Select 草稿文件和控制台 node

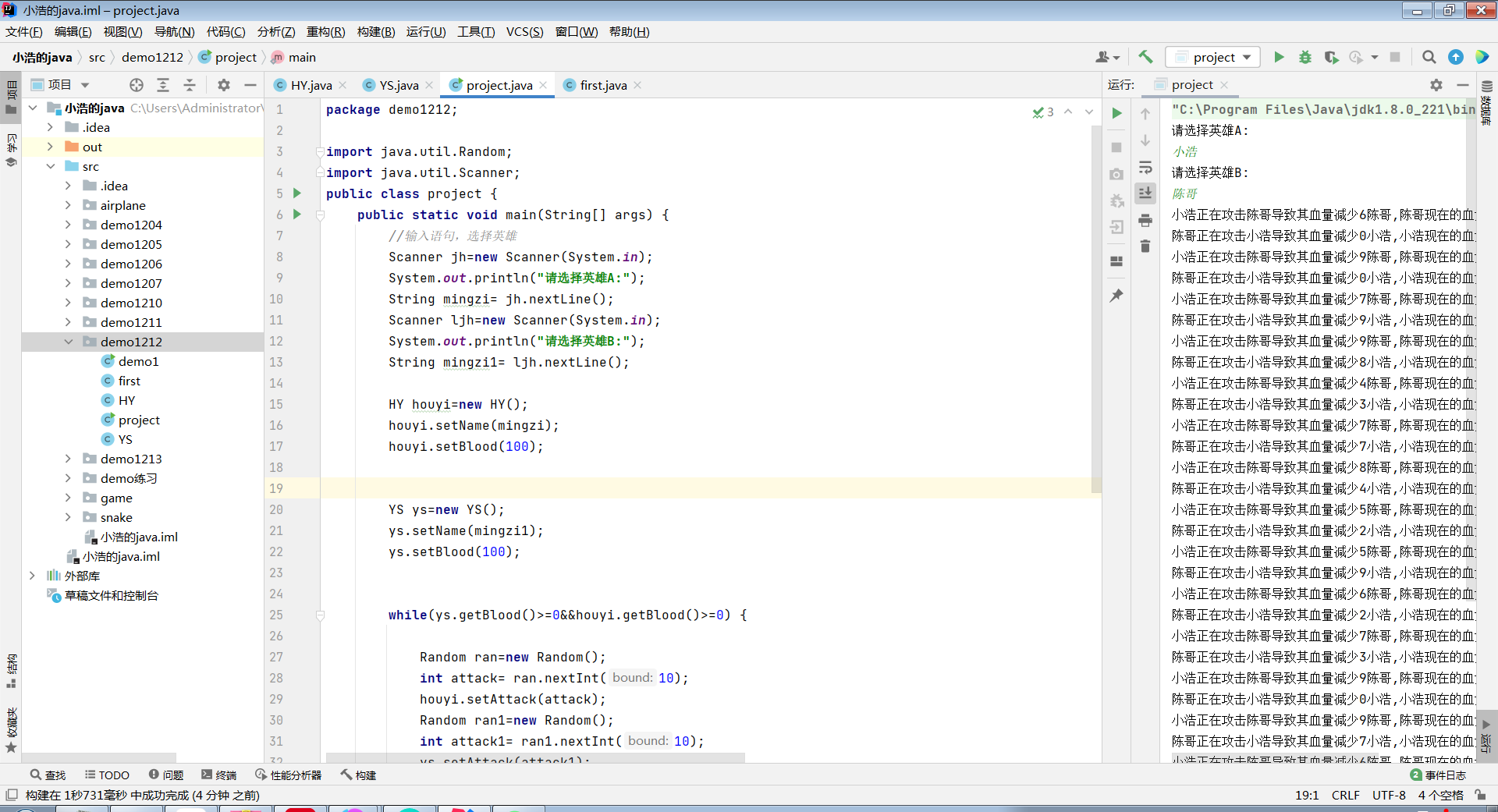coord(111,595)
